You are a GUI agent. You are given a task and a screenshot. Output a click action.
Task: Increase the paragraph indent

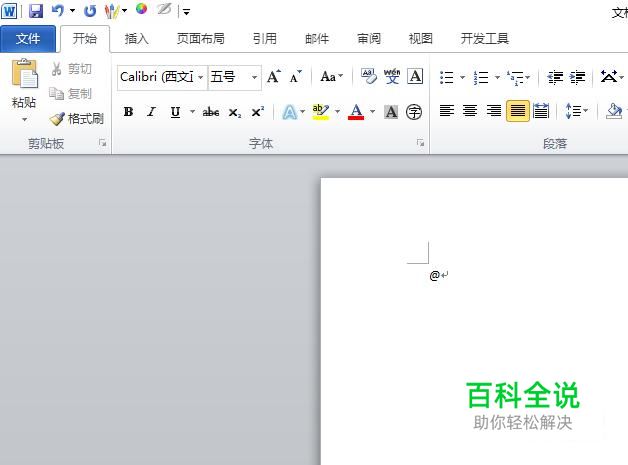coord(578,76)
